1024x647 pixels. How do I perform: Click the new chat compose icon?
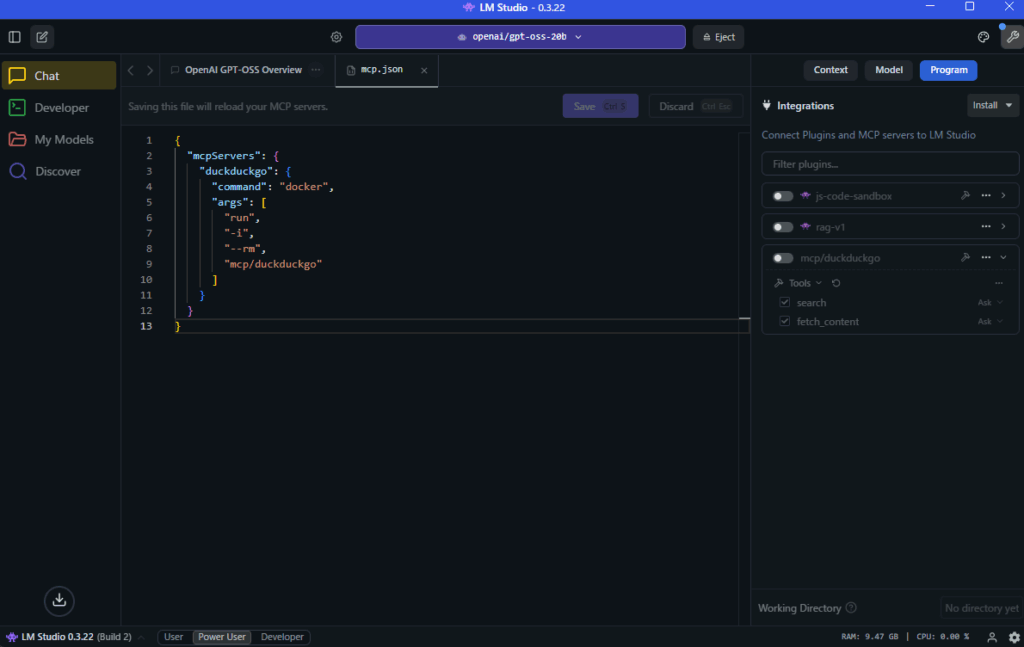(x=42, y=37)
